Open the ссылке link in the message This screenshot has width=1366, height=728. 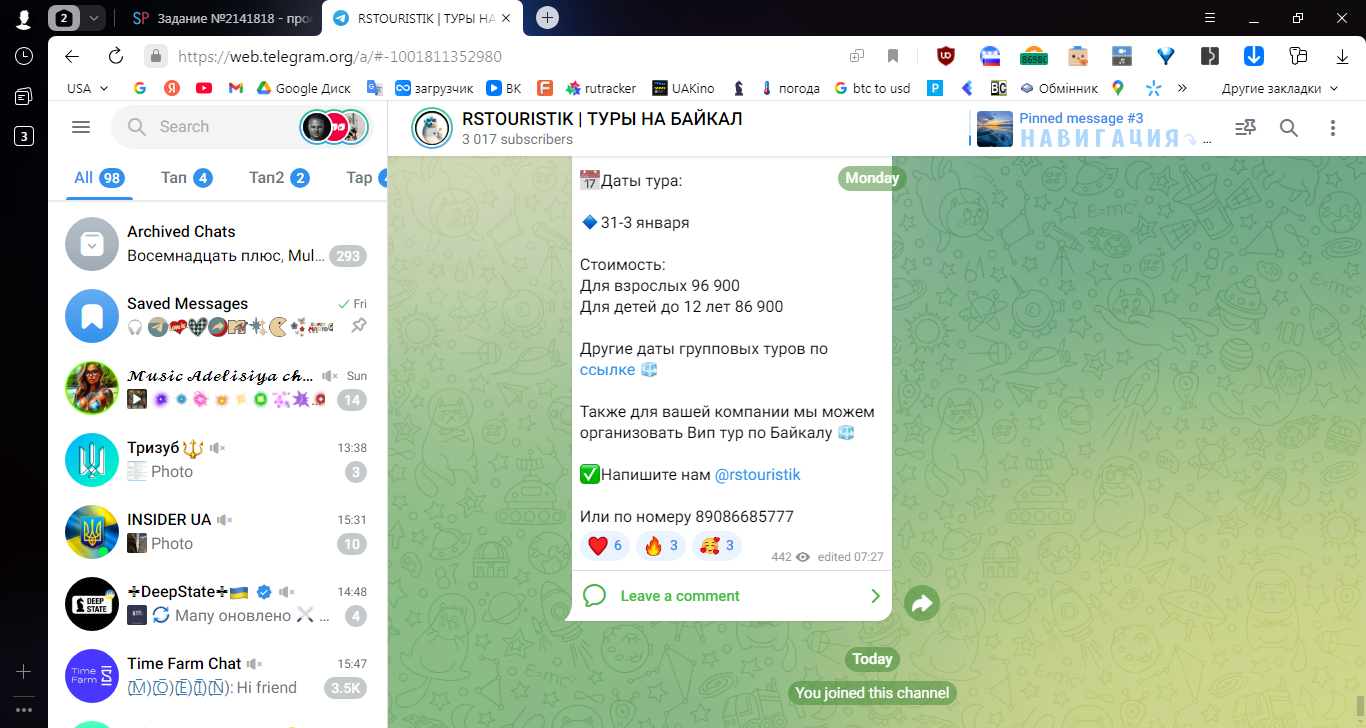point(608,370)
